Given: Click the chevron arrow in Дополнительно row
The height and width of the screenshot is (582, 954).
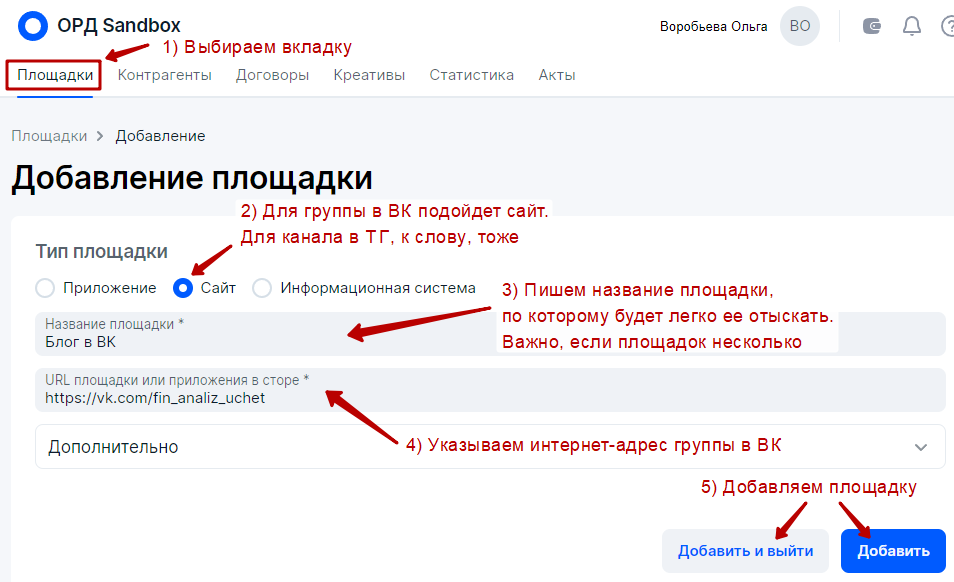Looking at the screenshot, I should tap(921, 447).
